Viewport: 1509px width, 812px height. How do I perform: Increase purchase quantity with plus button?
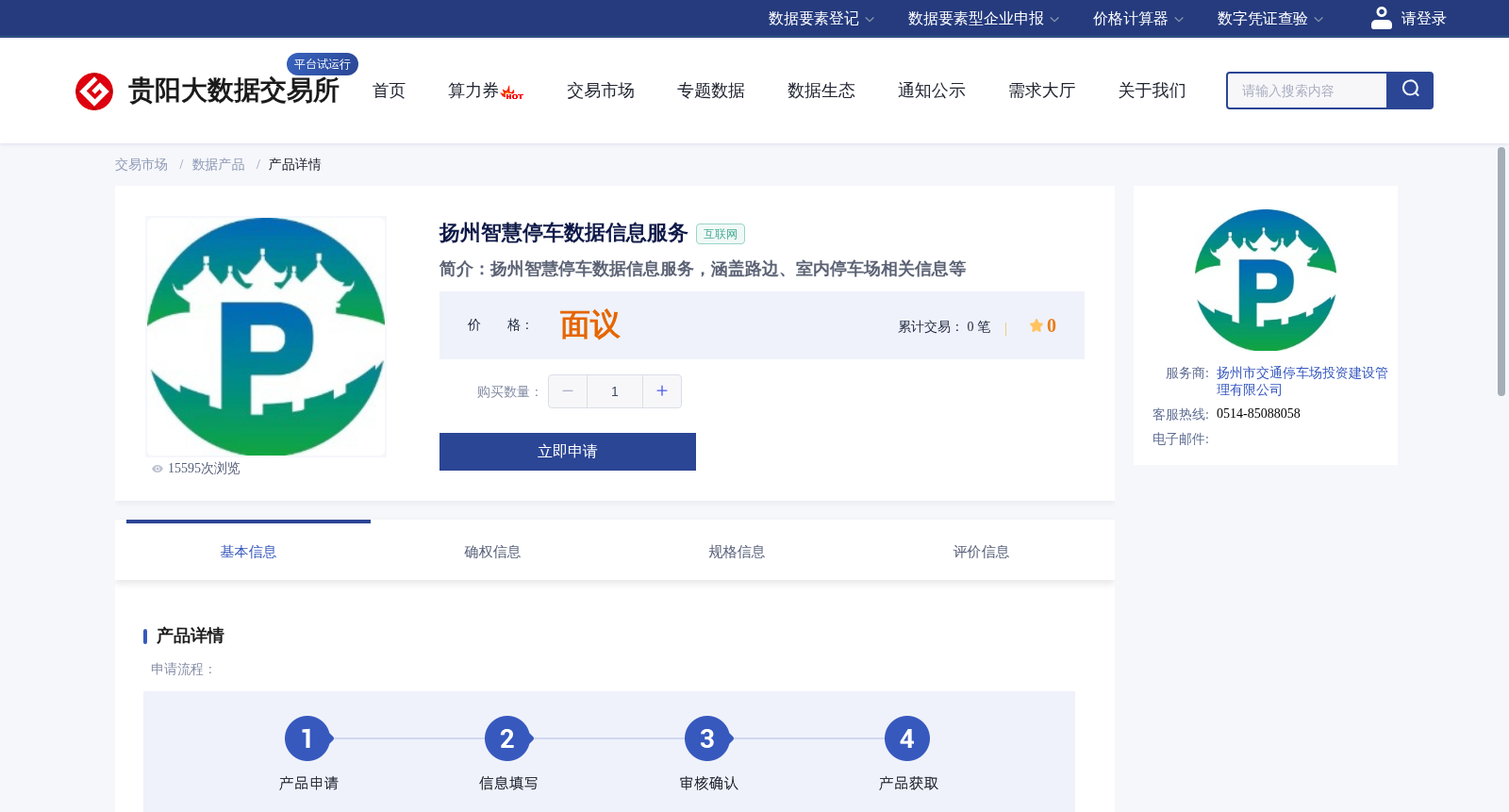(662, 391)
